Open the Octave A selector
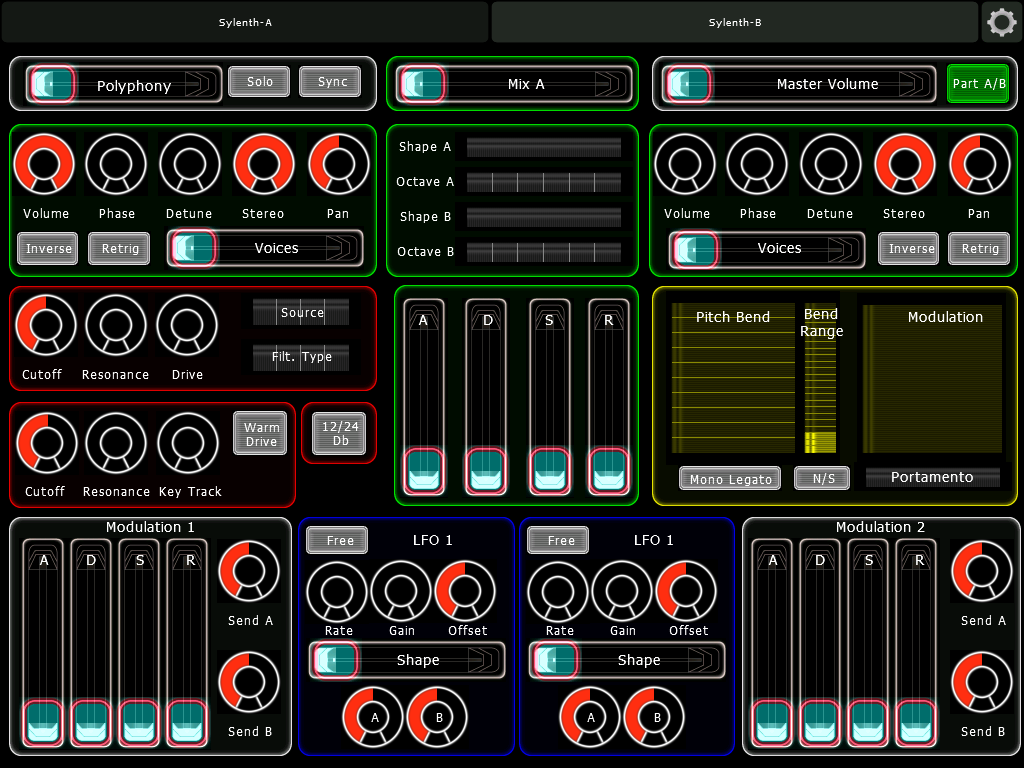 [543, 182]
